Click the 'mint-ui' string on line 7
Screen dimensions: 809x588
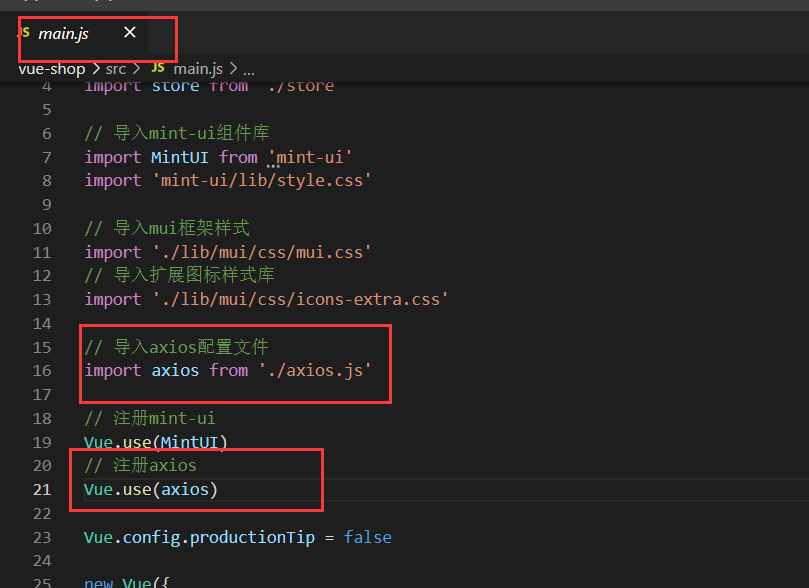click(x=310, y=157)
